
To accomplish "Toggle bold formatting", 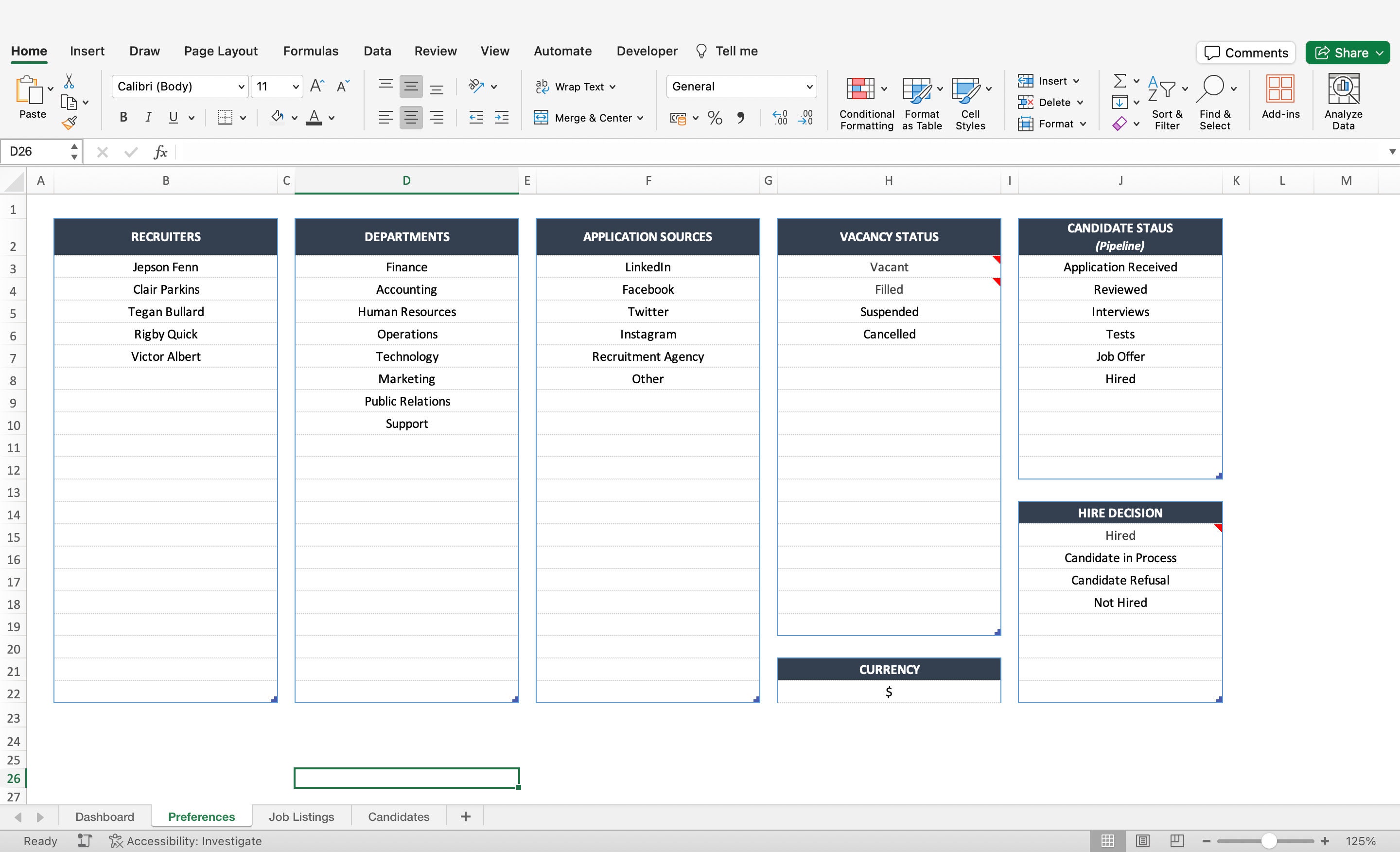I will tap(122, 117).
